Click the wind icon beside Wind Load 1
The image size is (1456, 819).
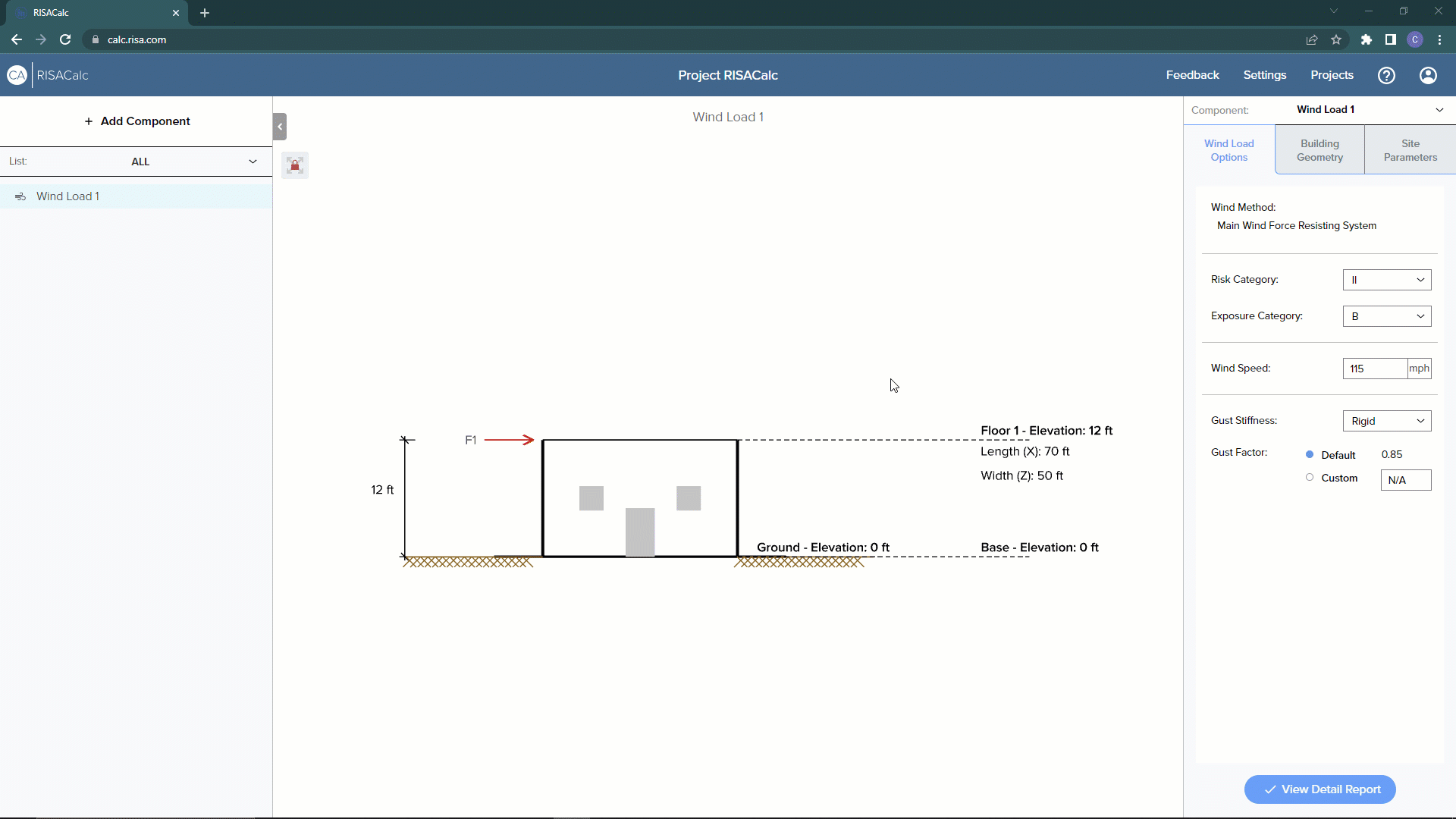20,196
